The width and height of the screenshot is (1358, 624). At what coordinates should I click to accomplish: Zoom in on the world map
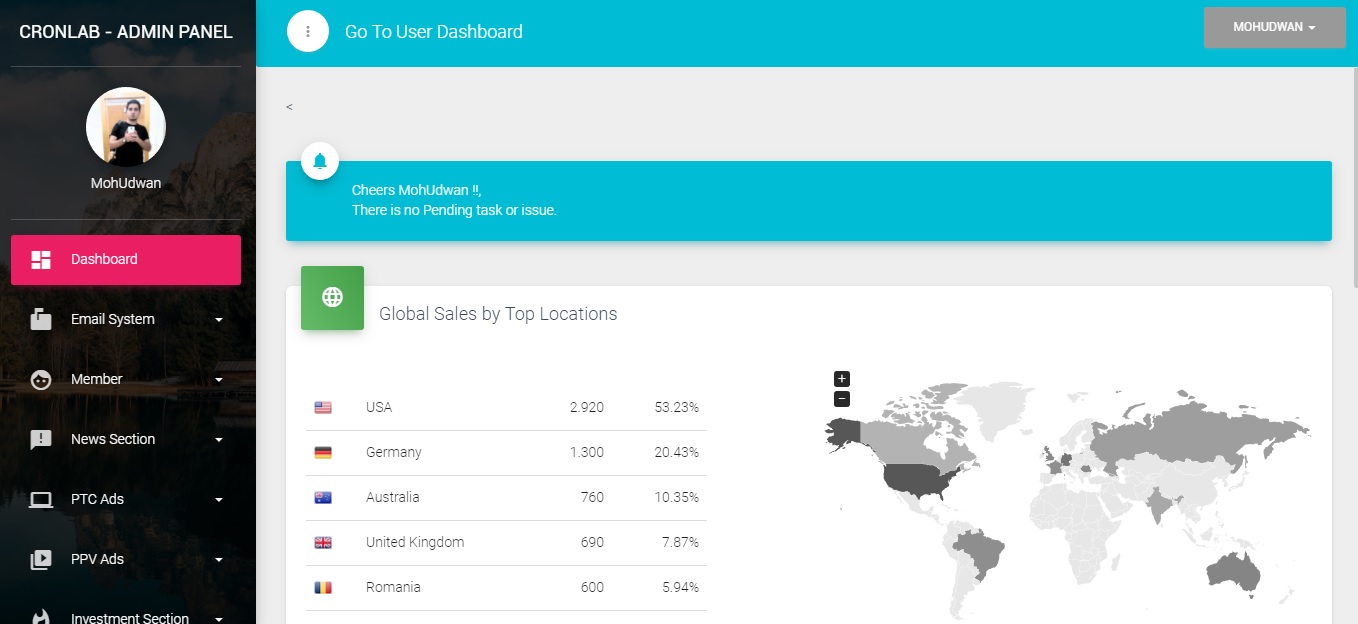pyautogui.click(x=842, y=379)
